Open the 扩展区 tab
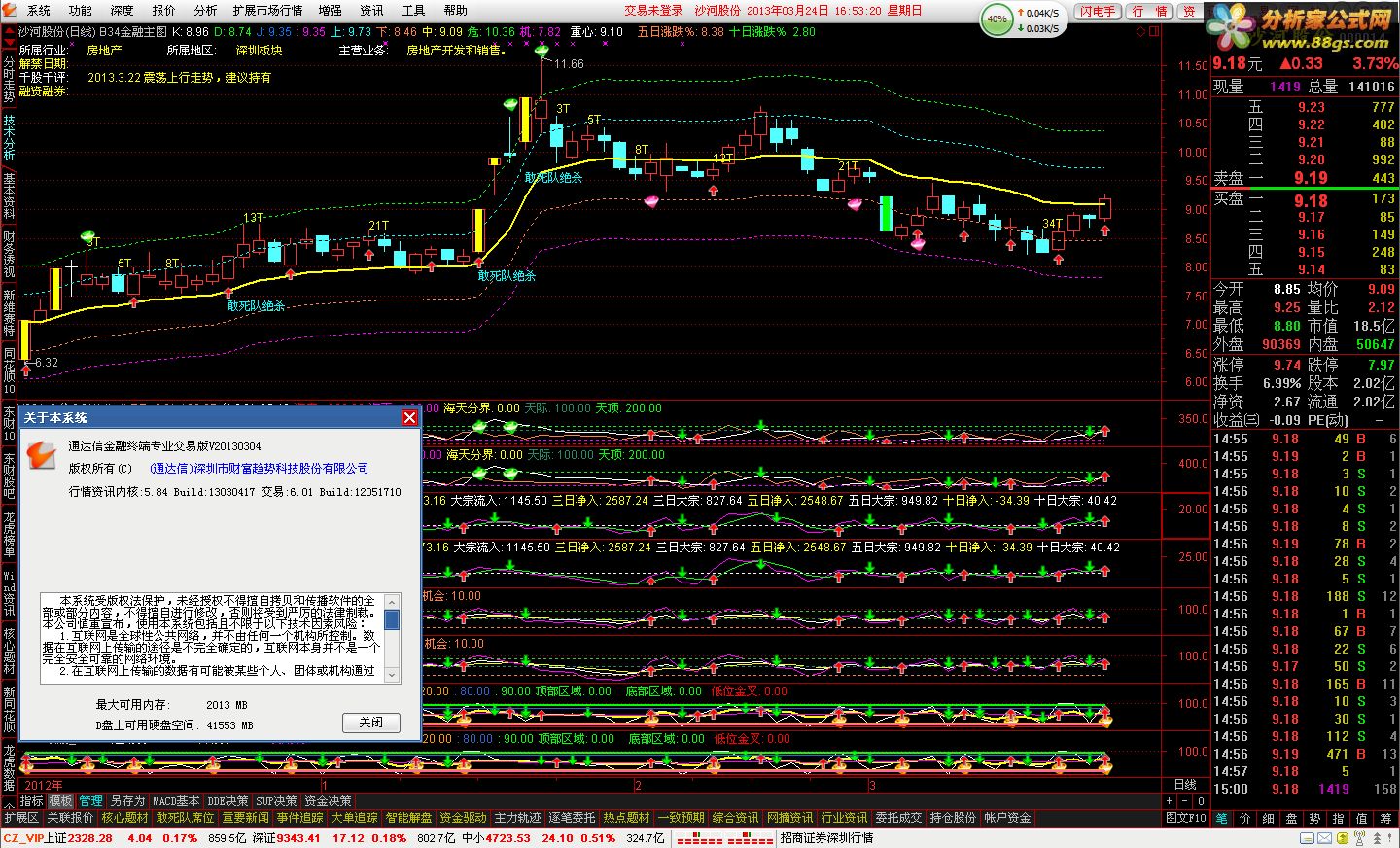Viewport: 1400px width, 848px height. [21, 818]
